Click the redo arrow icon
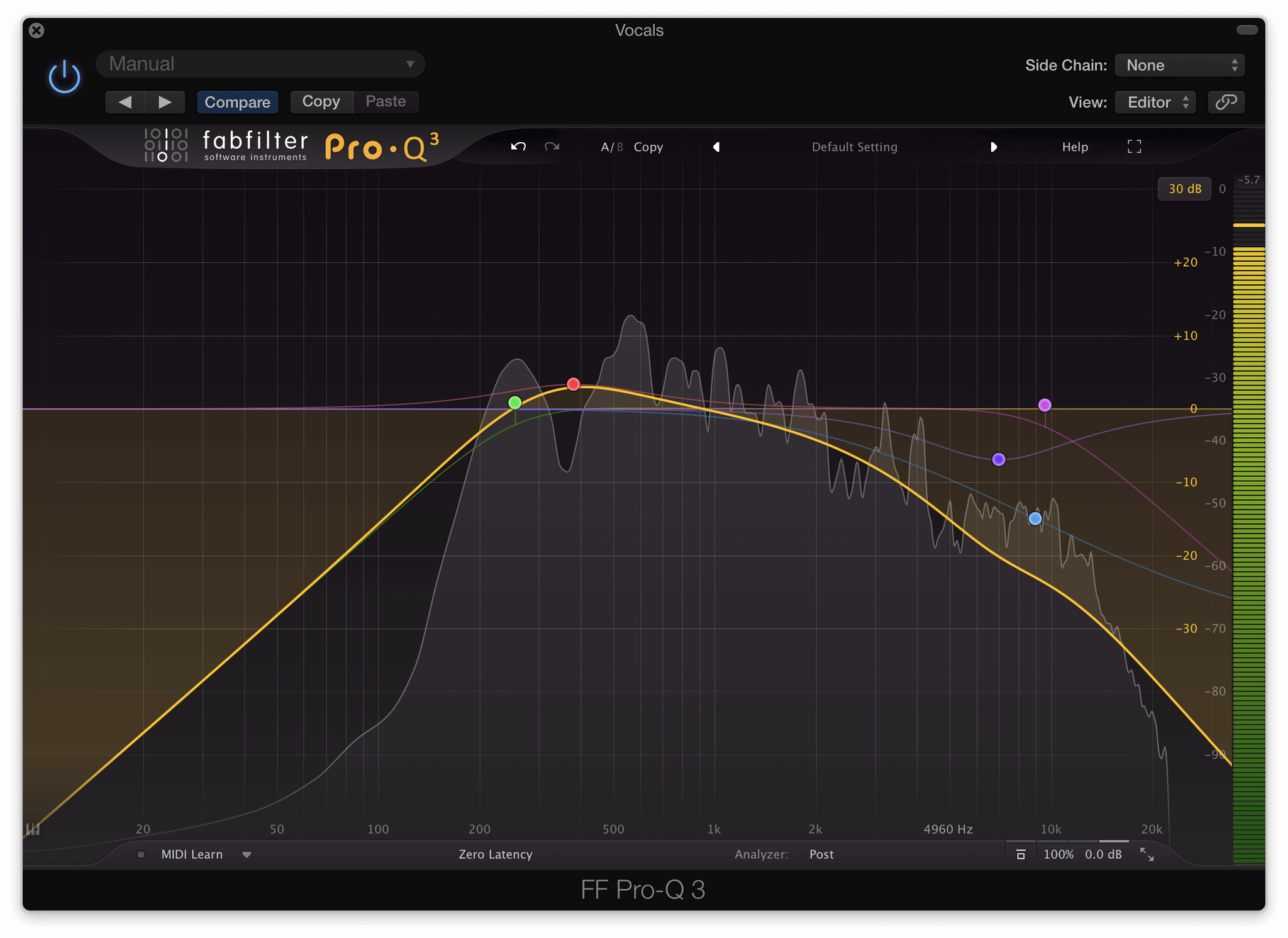The width and height of the screenshot is (1288, 938). tap(552, 147)
